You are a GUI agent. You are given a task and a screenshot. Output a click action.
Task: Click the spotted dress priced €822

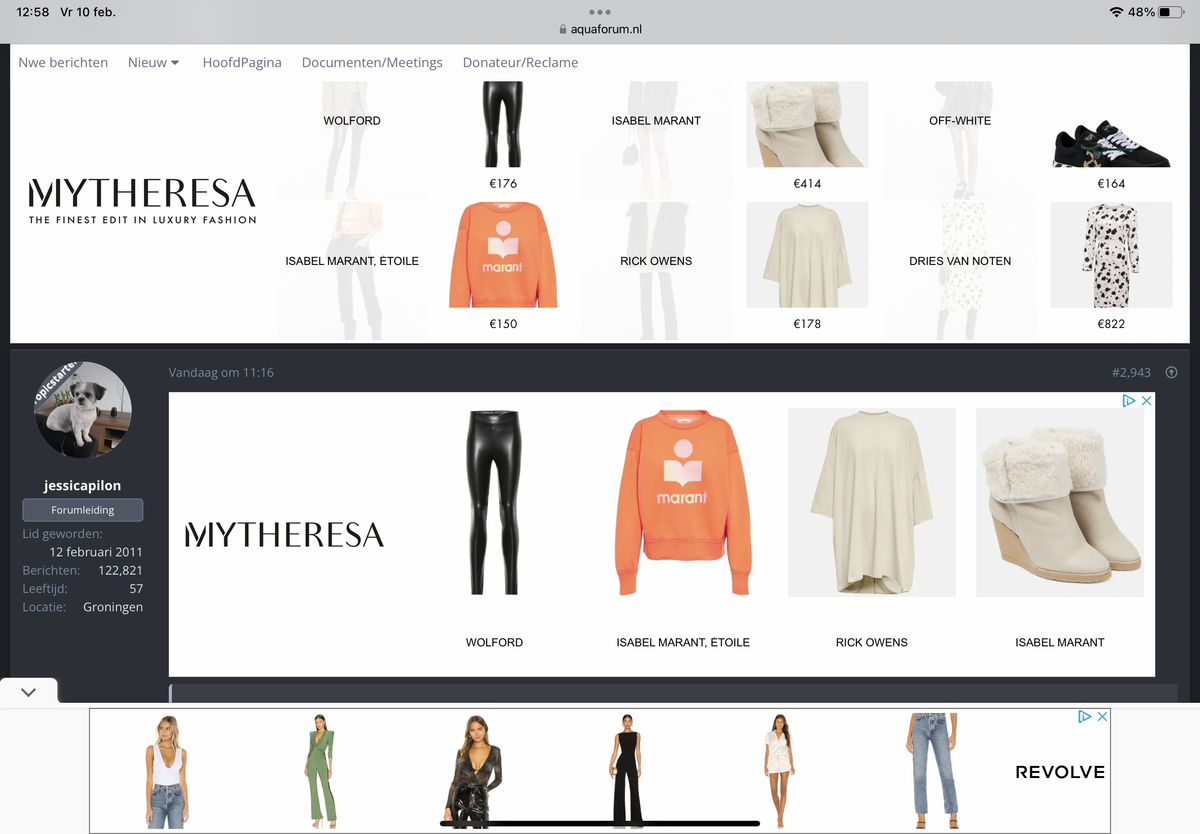1111,255
